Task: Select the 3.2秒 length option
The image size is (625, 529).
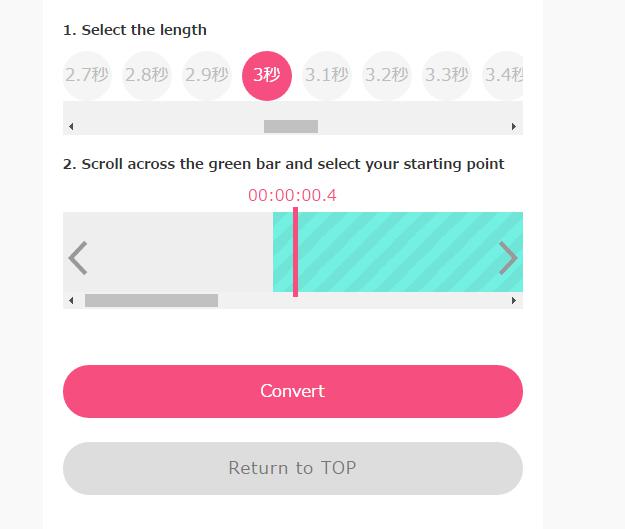Action: pos(387,76)
